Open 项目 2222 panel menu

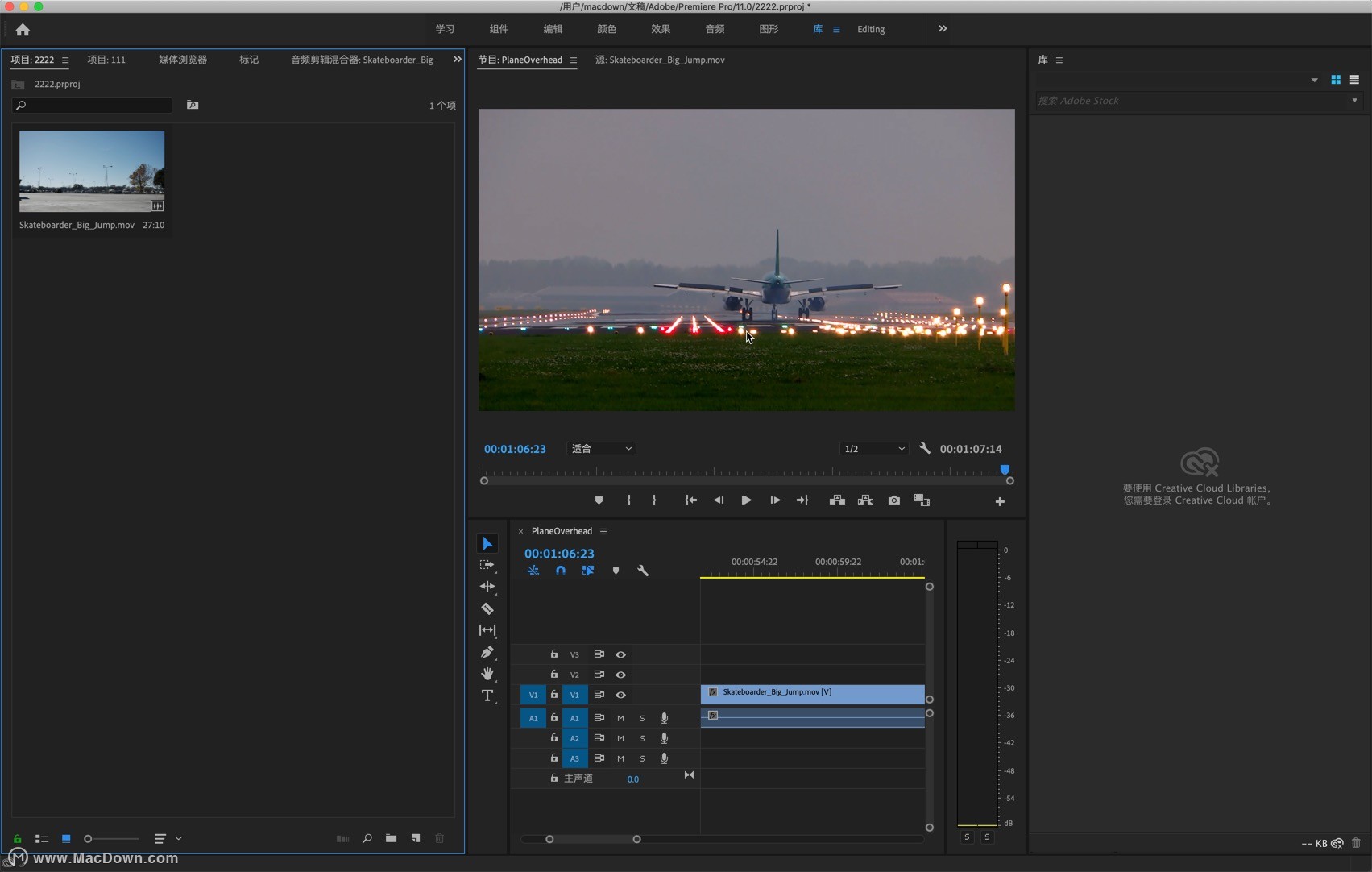pyautogui.click(x=65, y=60)
